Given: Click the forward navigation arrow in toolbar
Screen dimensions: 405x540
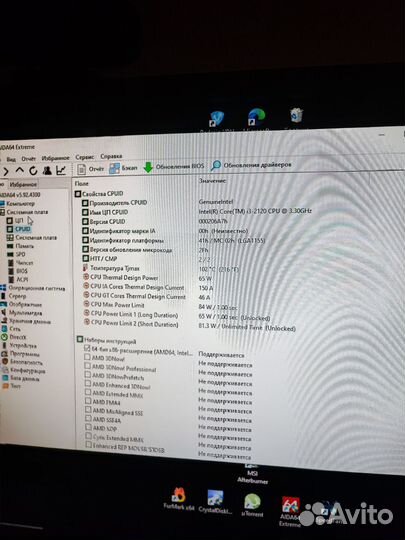Looking at the screenshot, I should (5, 171).
